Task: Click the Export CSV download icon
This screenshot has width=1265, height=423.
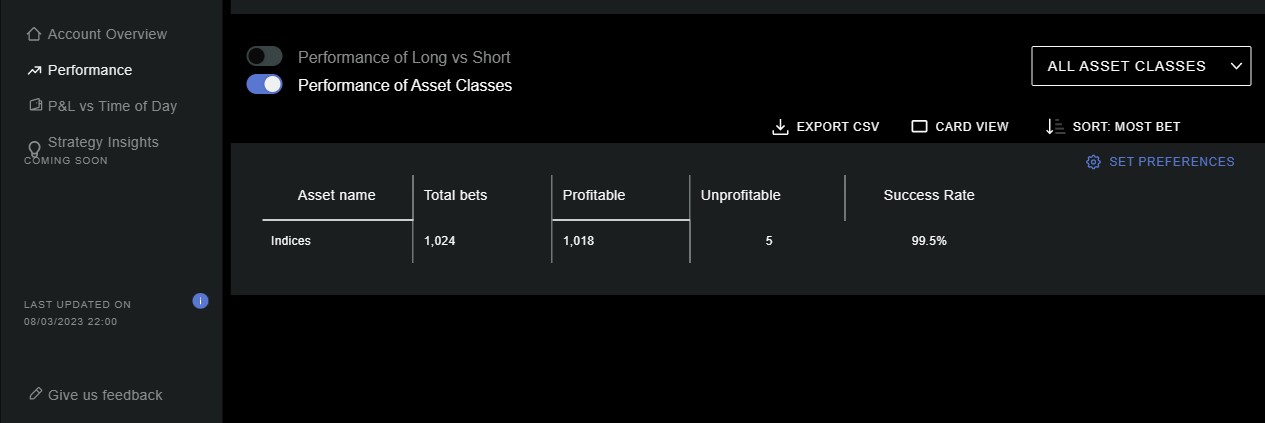Action: pos(781,127)
